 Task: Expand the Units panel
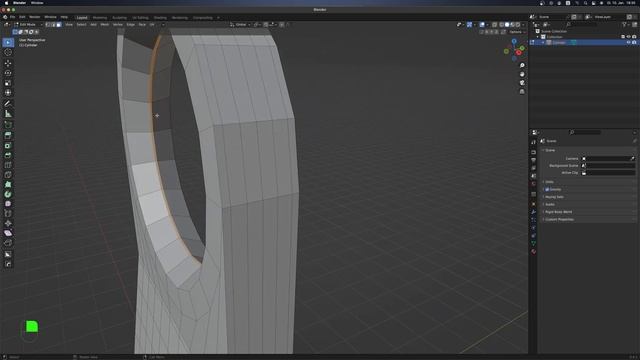click(549, 182)
